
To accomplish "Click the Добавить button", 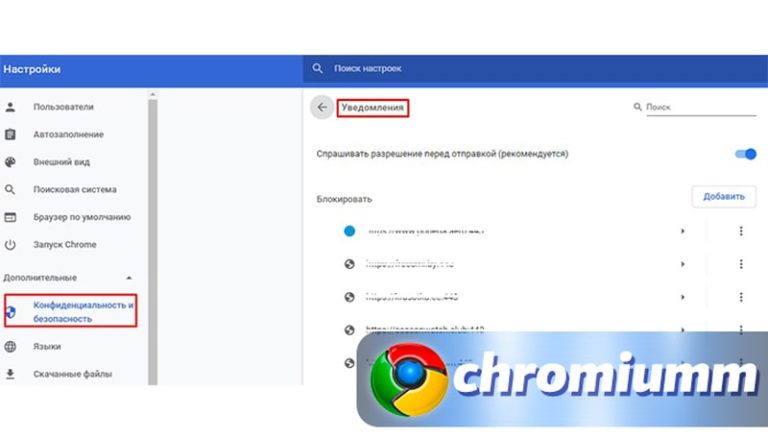I will [723, 196].
